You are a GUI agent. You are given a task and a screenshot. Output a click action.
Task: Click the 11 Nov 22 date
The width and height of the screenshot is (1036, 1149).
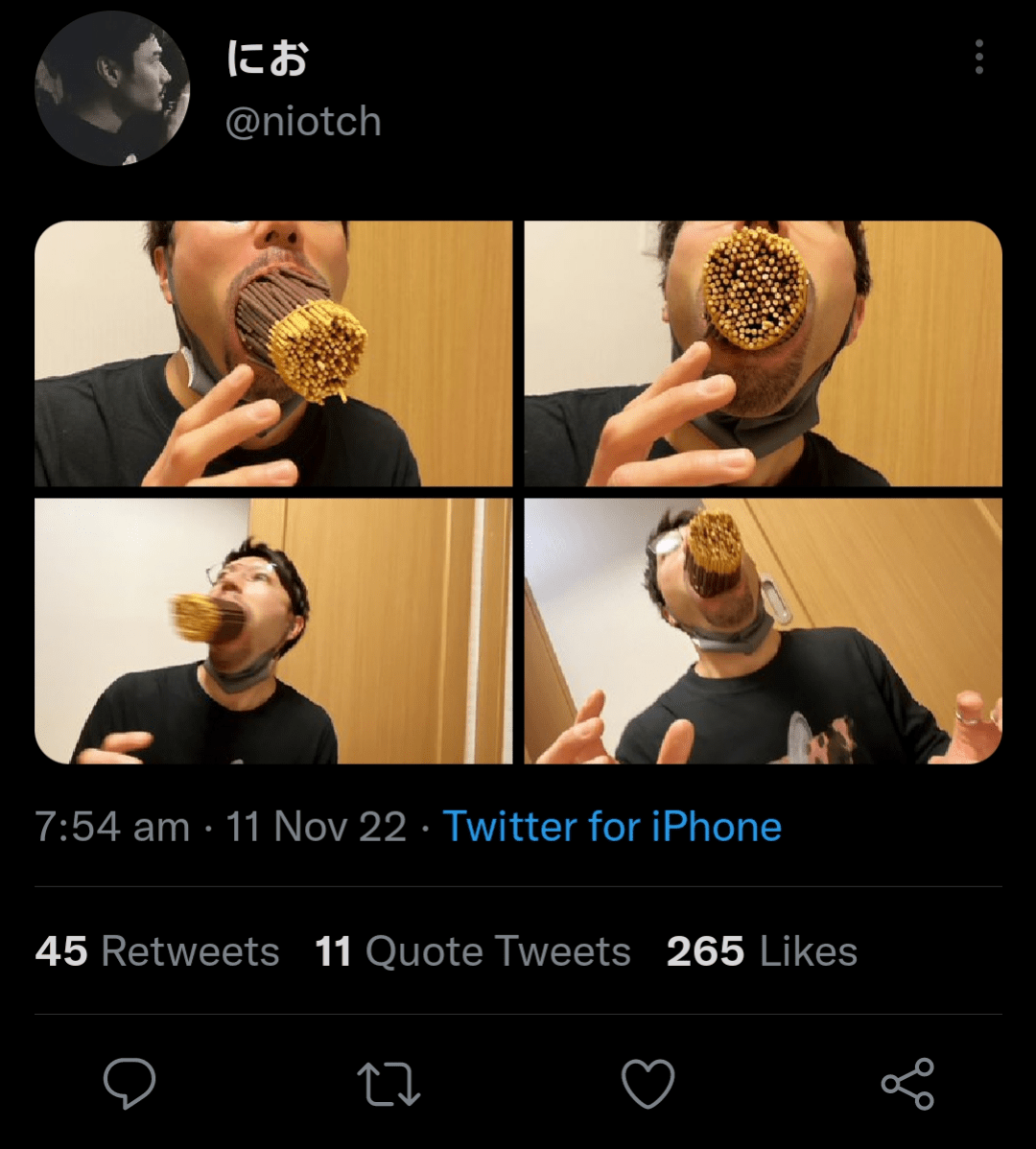click(317, 827)
